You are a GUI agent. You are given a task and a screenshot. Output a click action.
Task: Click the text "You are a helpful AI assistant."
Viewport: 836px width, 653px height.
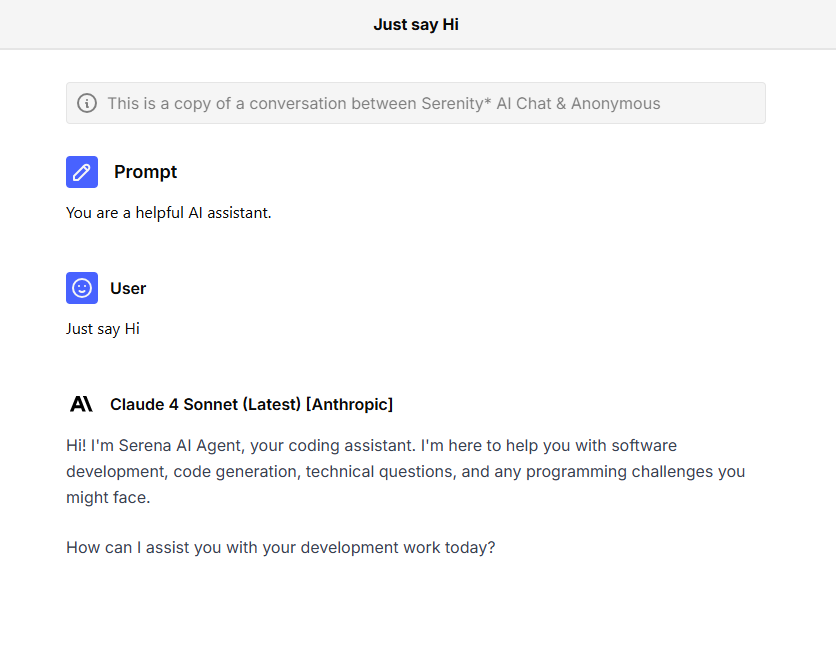click(168, 213)
